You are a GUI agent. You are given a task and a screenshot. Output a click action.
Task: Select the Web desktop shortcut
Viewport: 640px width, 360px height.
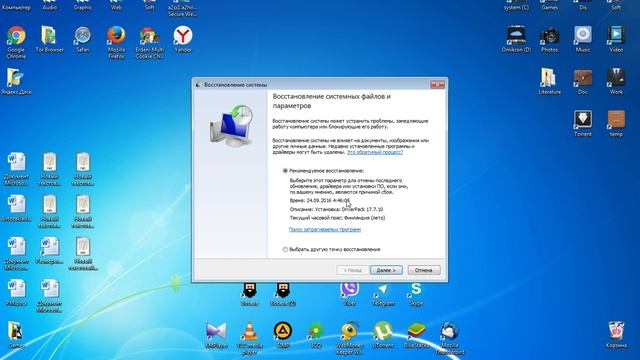116,5
